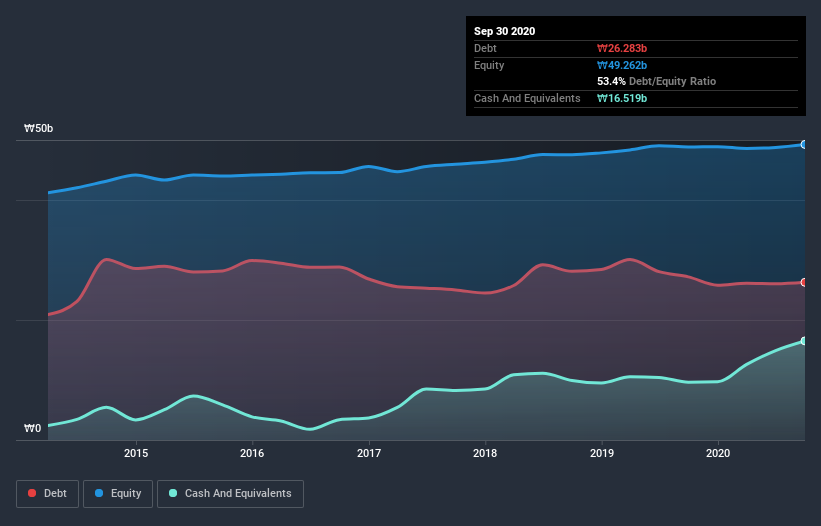Image resolution: width=821 pixels, height=526 pixels.
Task: Click the Debt label in the tooltip
Action: click(x=485, y=48)
